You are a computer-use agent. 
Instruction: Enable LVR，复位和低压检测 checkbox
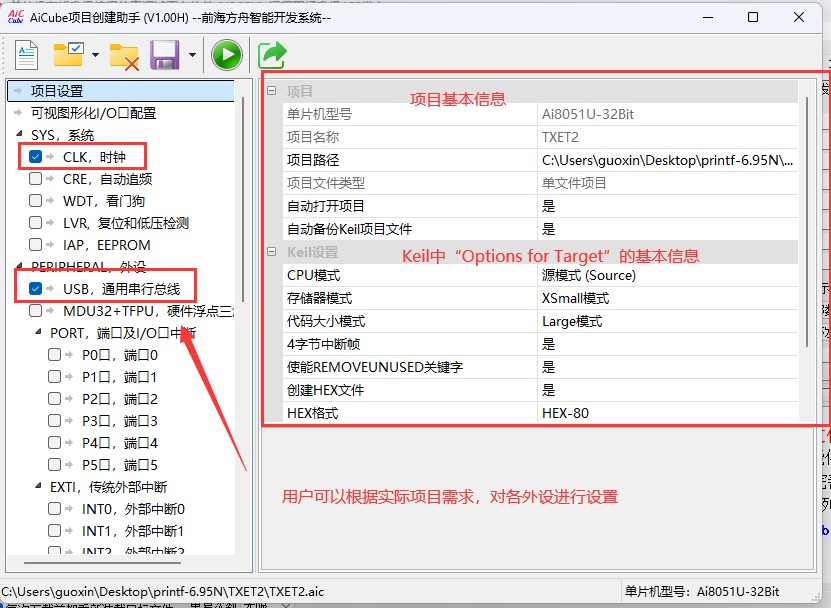pos(36,223)
